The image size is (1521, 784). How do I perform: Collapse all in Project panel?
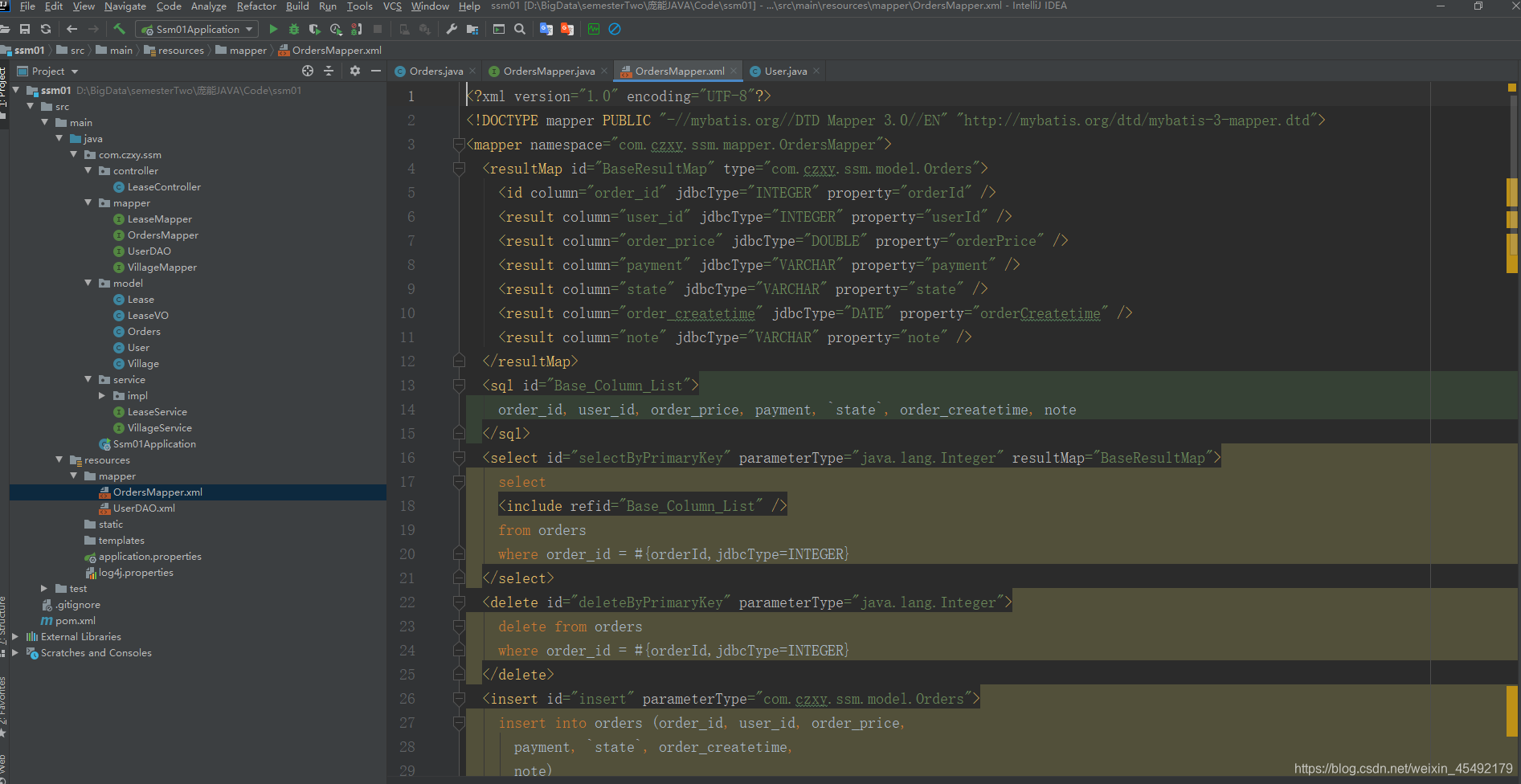(x=328, y=71)
